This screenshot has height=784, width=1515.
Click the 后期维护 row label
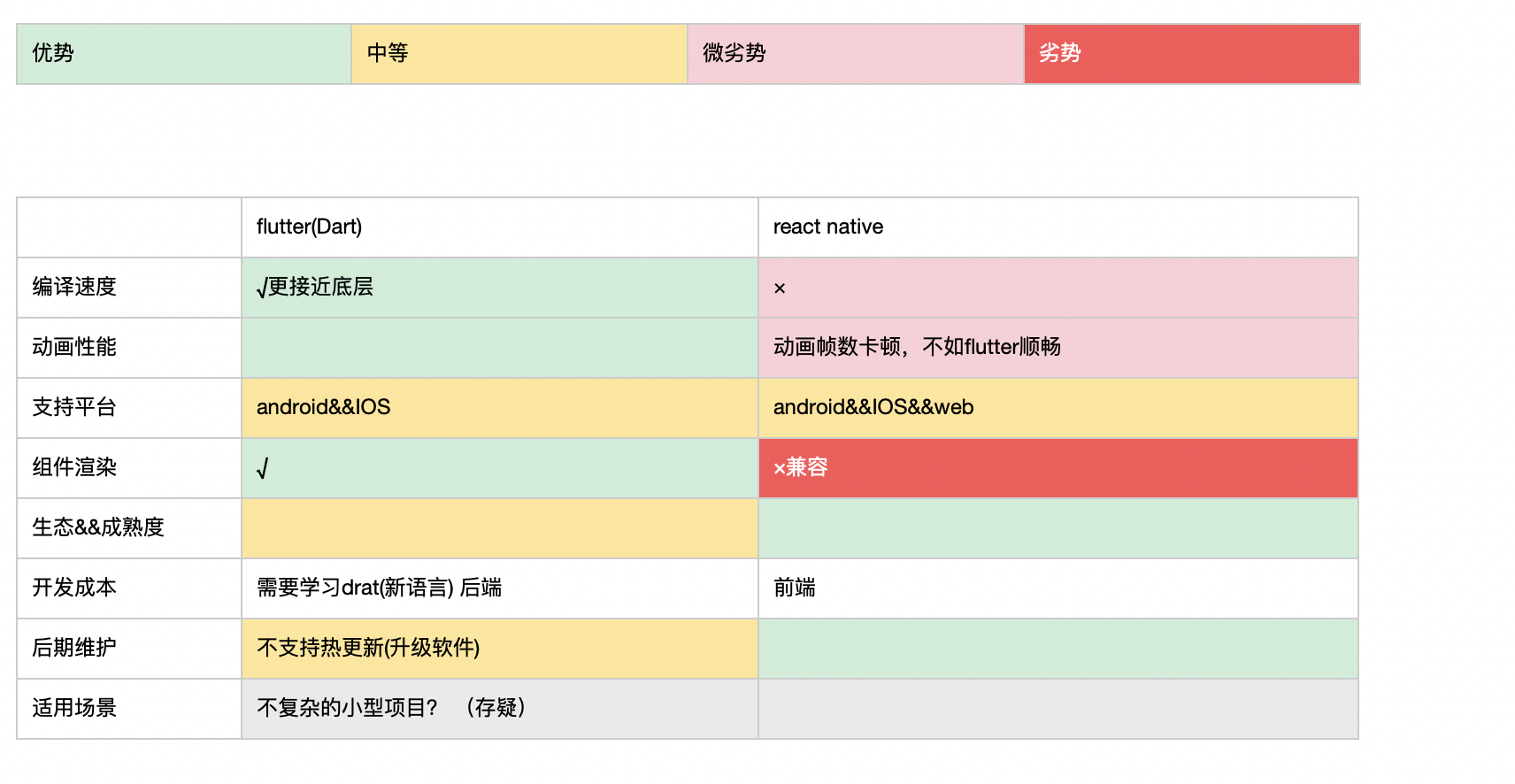[x=129, y=649]
